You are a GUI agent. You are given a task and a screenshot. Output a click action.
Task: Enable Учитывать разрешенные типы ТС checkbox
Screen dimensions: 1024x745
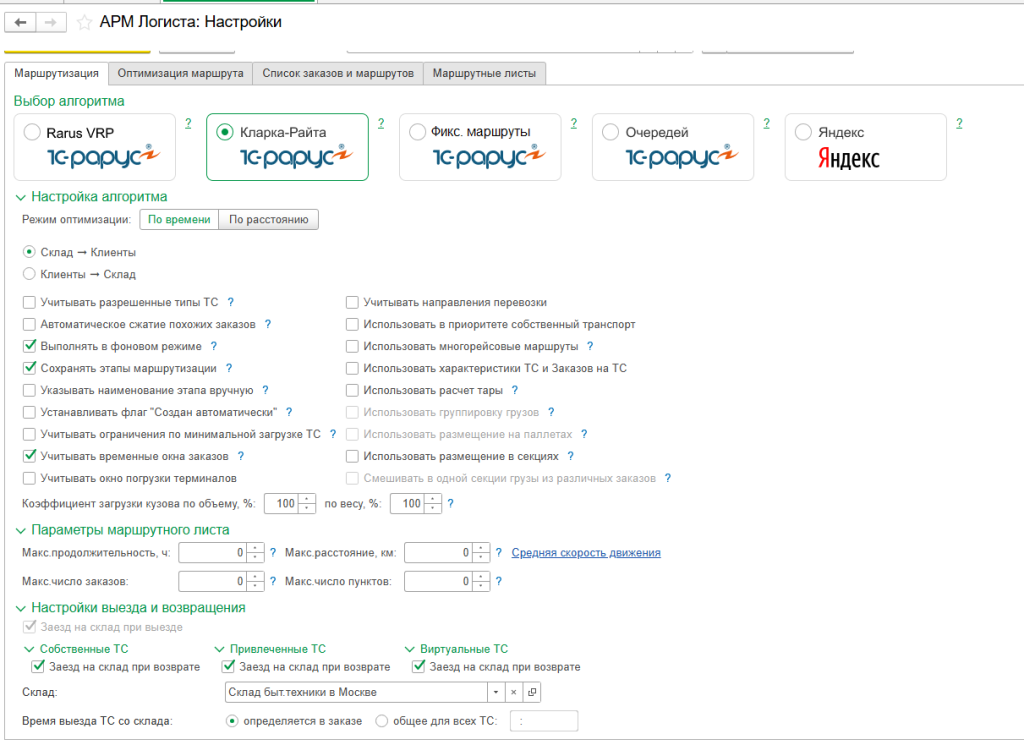[x=29, y=302]
